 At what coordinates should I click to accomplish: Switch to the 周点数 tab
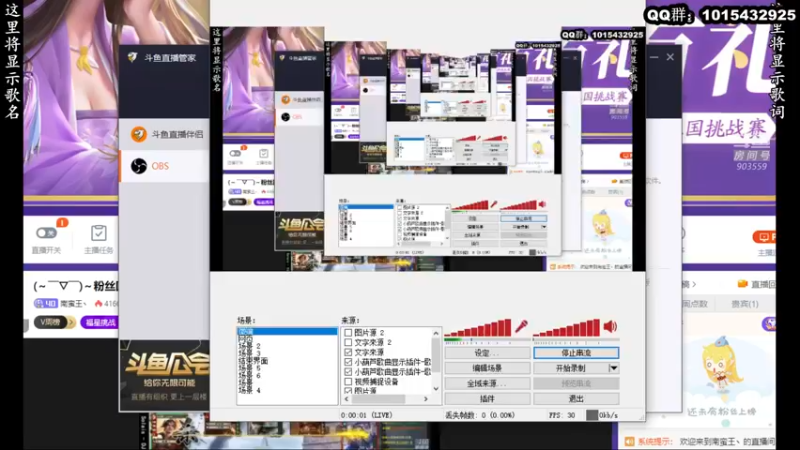point(695,304)
